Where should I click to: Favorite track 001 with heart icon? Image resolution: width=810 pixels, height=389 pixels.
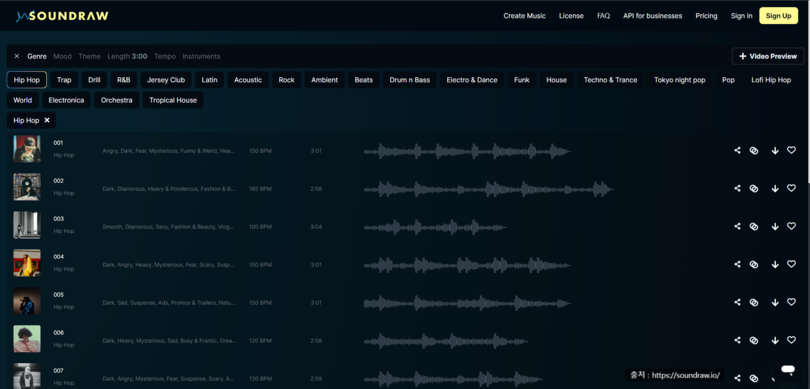tap(791, 150)
